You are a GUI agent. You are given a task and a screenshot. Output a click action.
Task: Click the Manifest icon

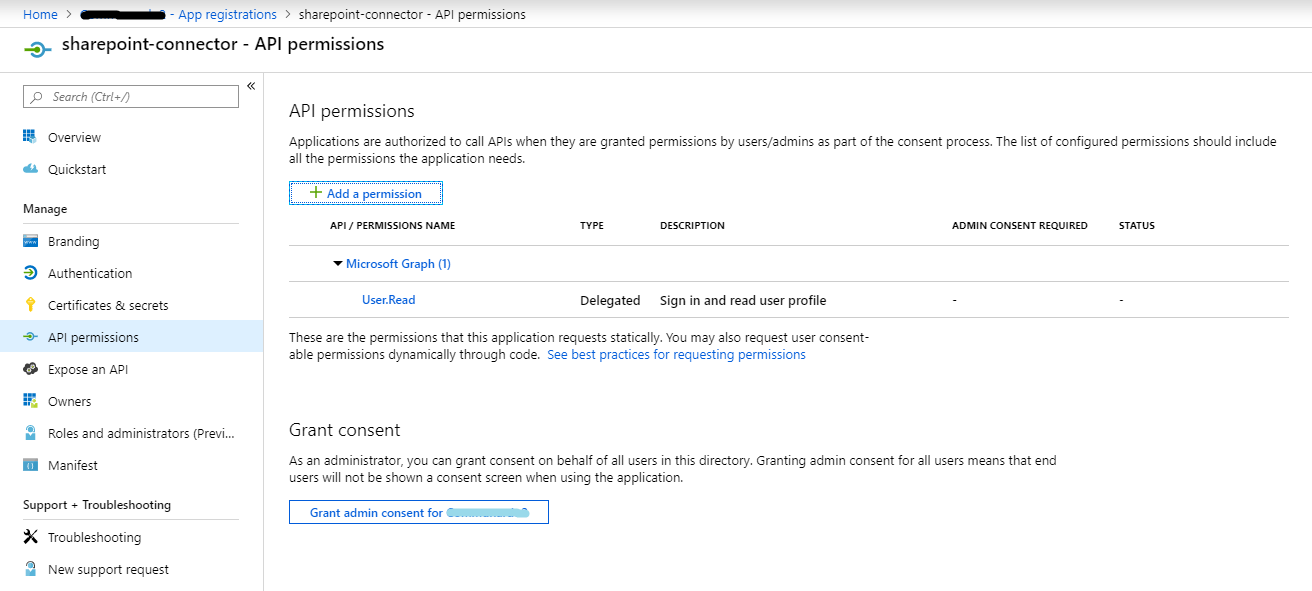click(30, 465)
